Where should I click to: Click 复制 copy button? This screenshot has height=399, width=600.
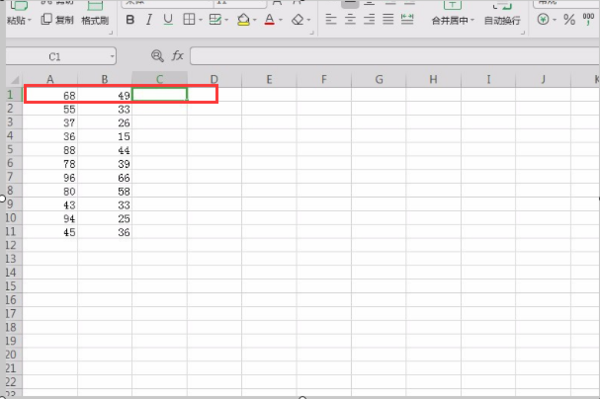[57, 20]
